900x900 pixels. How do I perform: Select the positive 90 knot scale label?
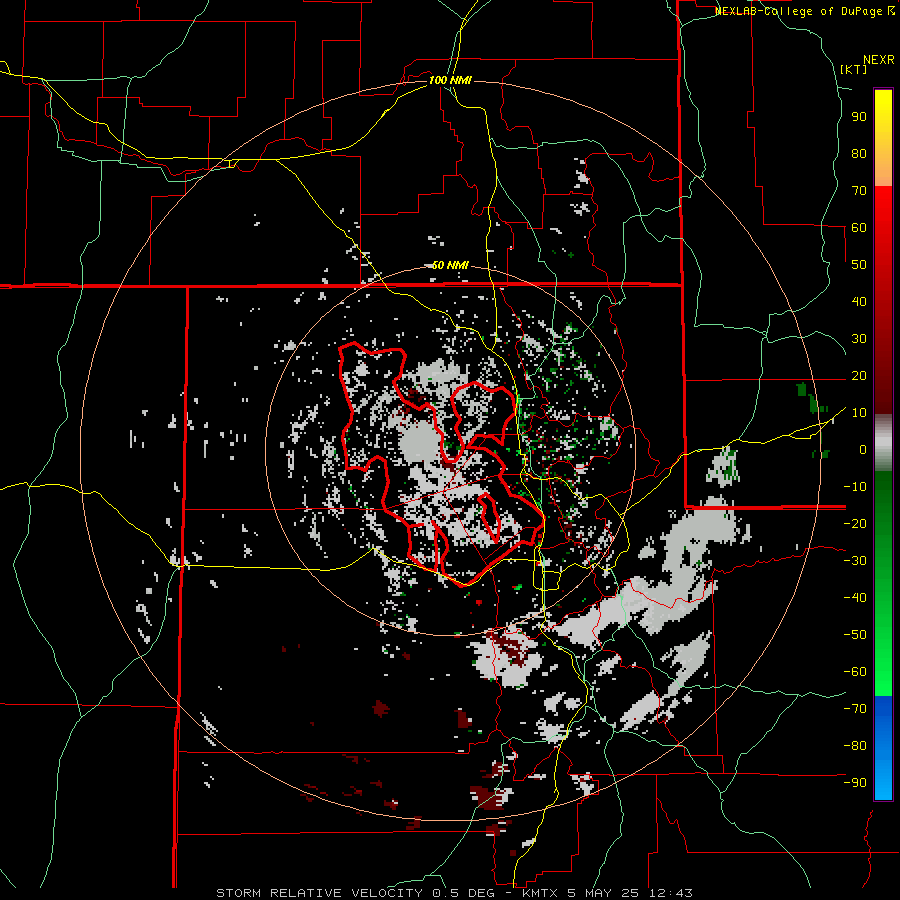pos(859,117)
